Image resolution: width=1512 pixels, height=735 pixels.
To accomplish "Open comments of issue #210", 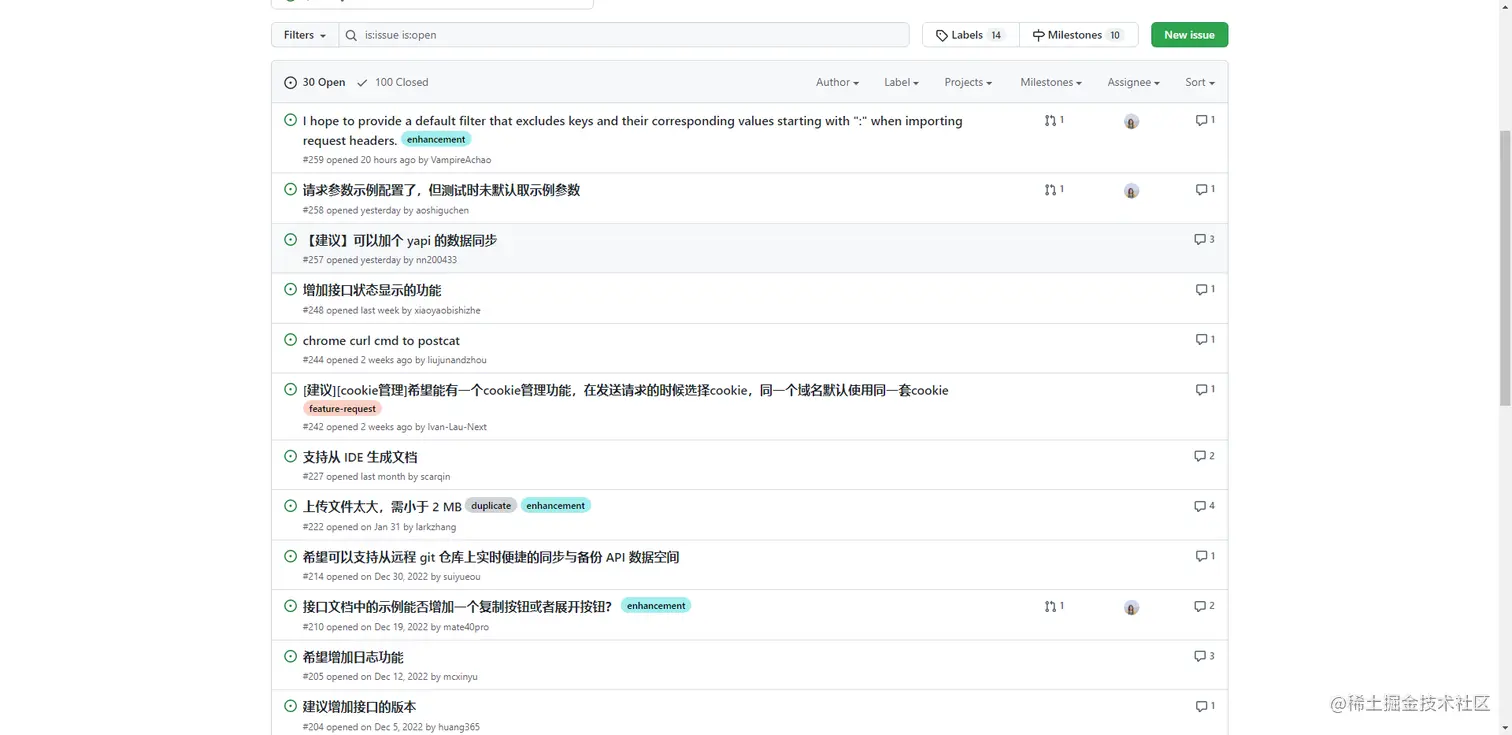I will 1204,606.
